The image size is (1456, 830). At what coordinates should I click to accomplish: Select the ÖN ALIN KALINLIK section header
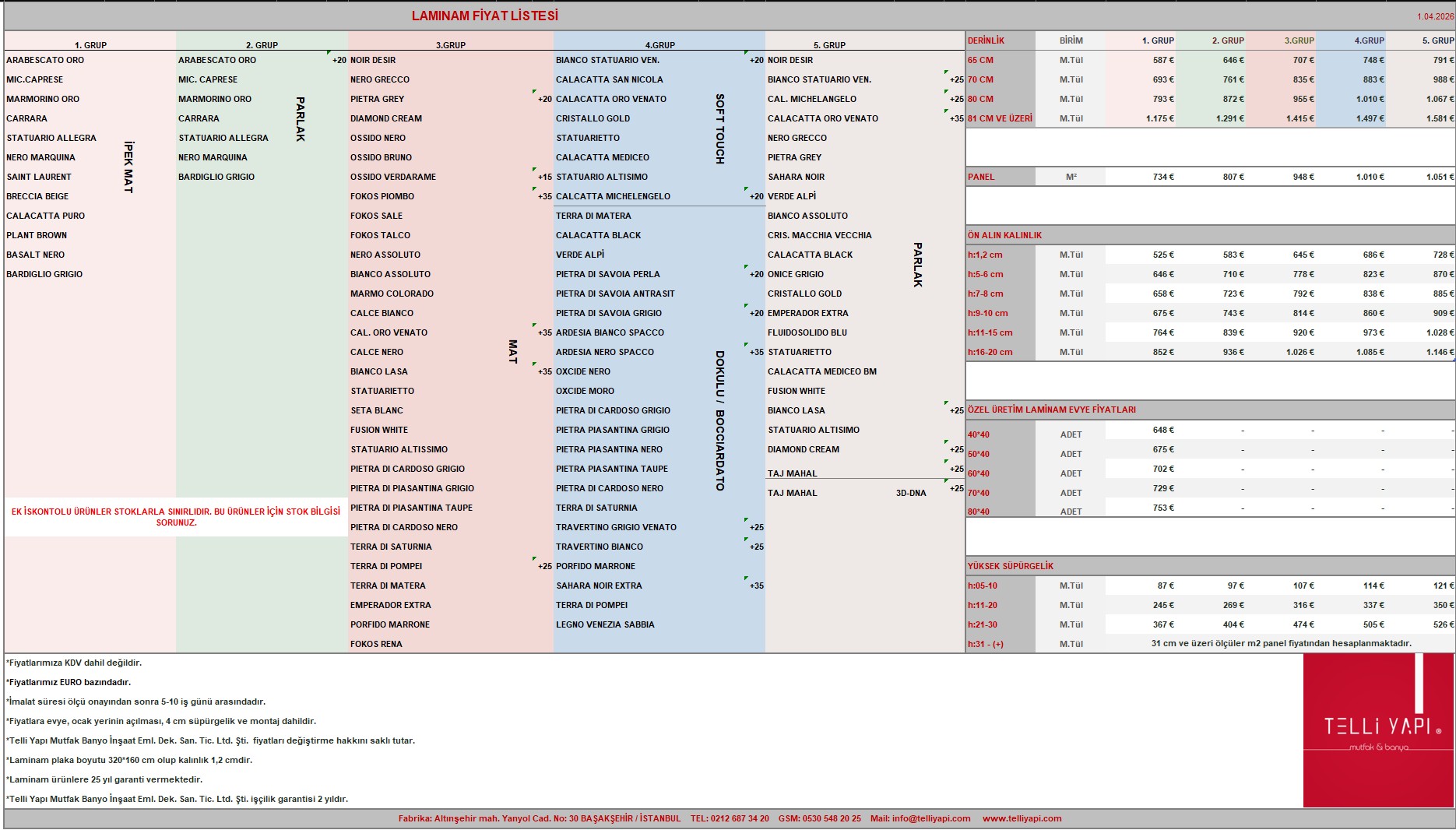click(1004, 235)
